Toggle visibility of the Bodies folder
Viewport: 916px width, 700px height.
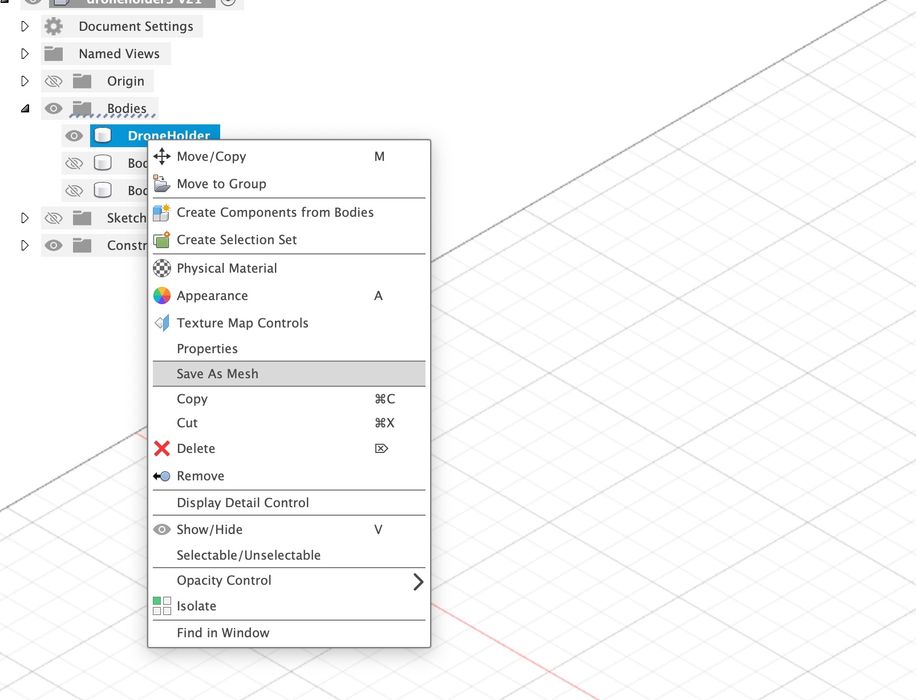click(54, 109)
